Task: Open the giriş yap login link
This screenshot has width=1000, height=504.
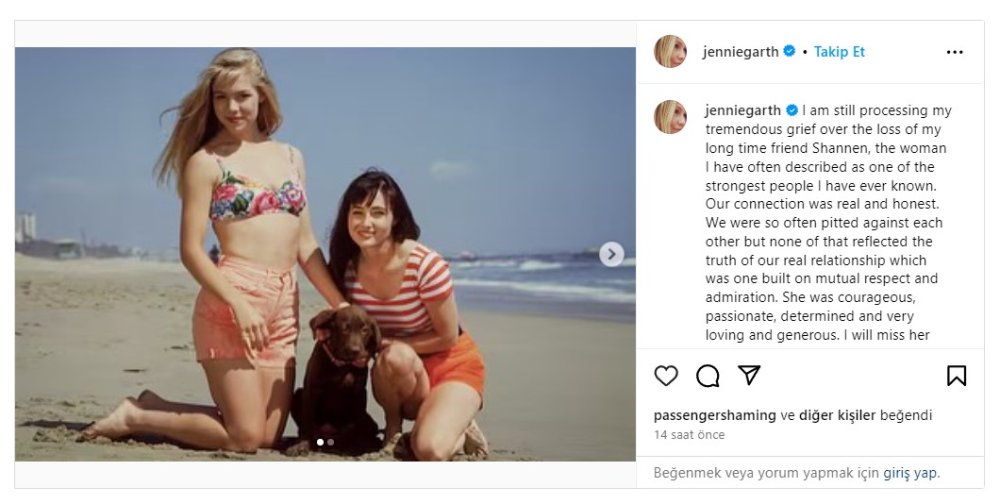Action: point(911,472)
